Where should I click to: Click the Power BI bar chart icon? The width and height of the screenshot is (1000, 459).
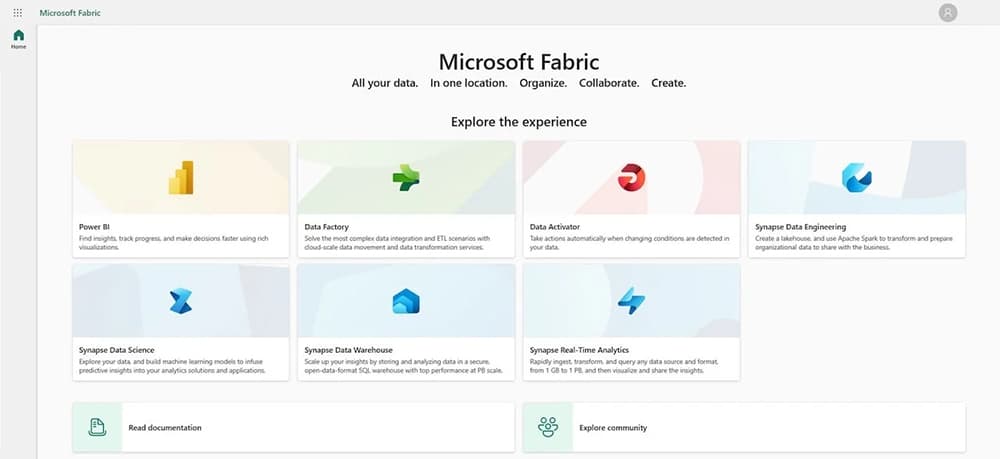click(180, 177)
